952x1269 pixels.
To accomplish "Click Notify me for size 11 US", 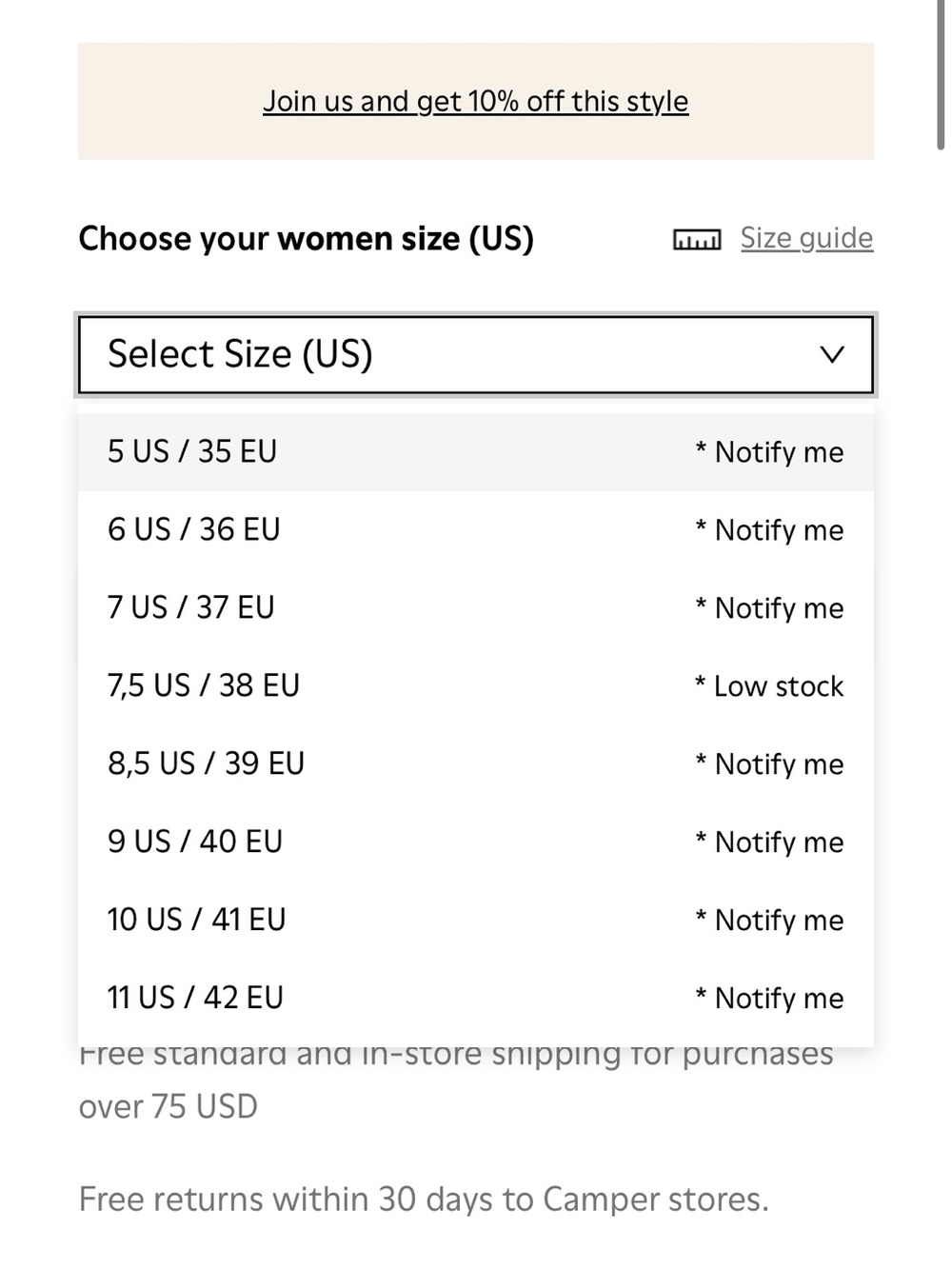I will point(769,999).
